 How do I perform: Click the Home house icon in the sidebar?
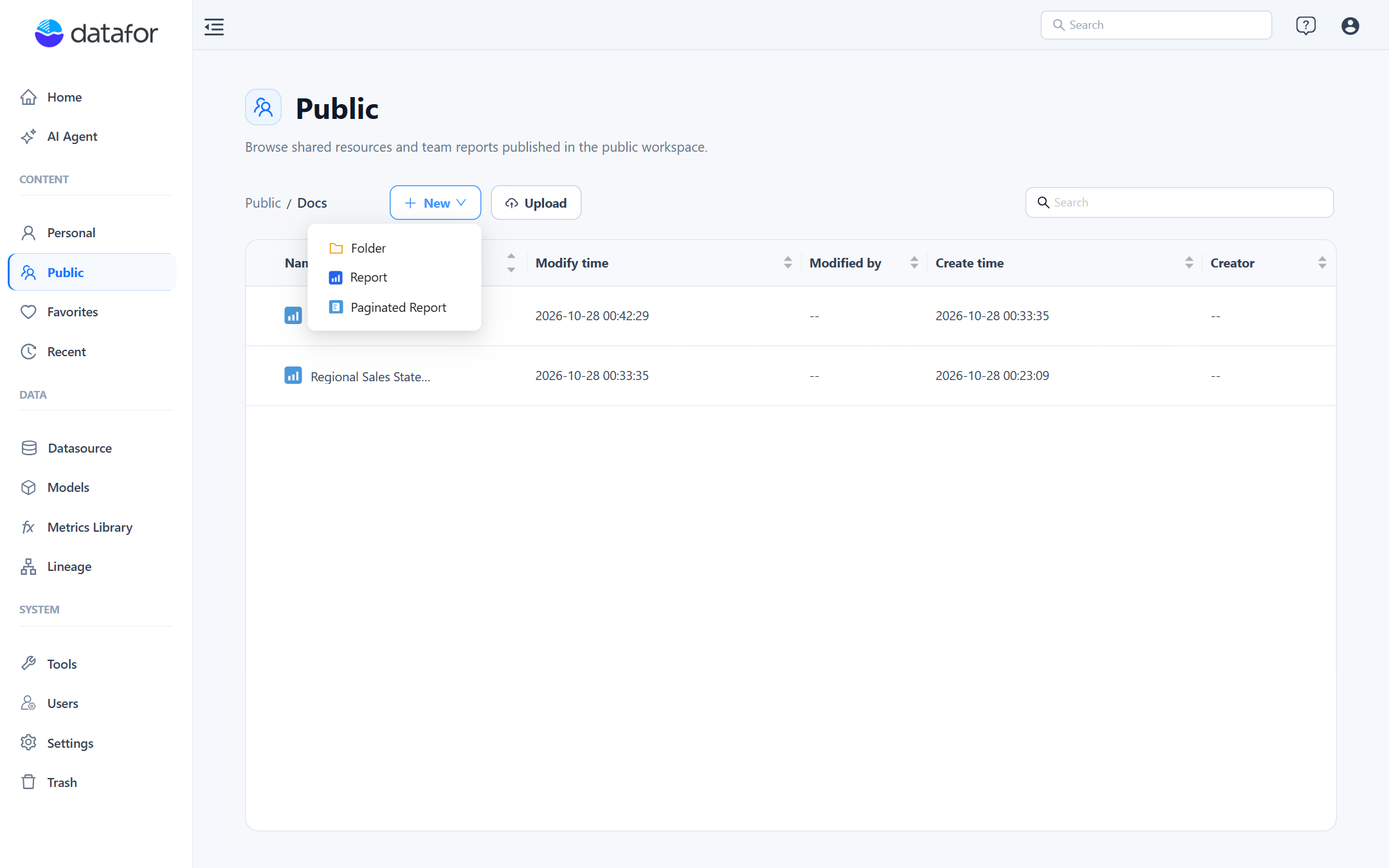(x=28, y=97)
